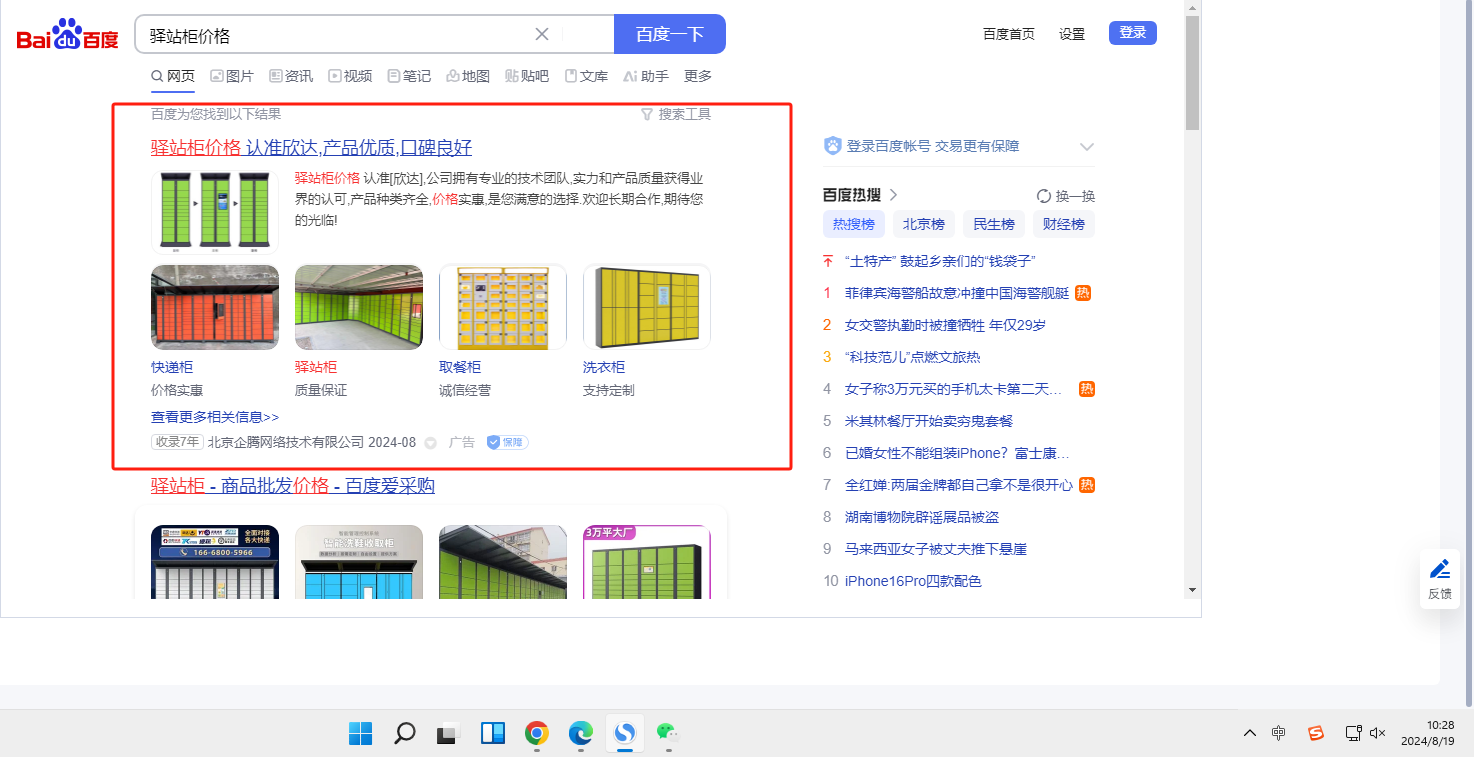Expand 百度热搜 arrow chevron

coord(894,195)
